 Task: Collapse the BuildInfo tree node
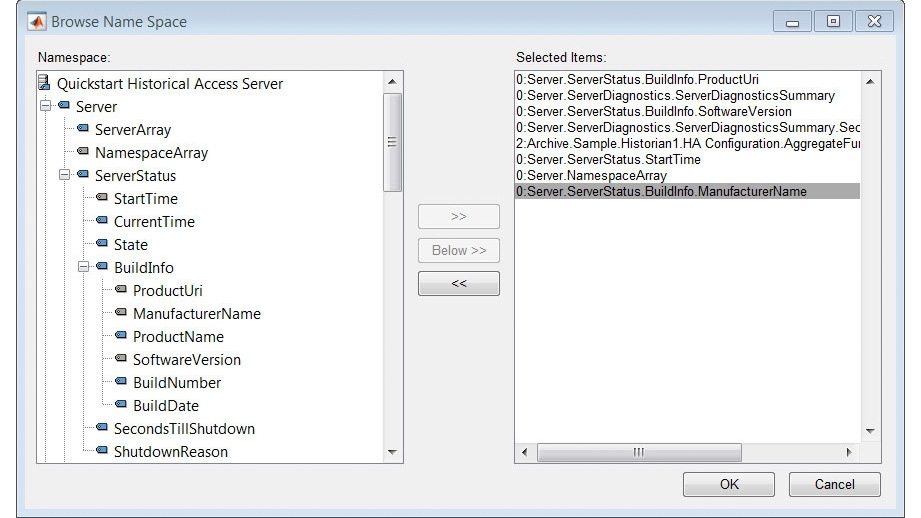tap(83, 267)
